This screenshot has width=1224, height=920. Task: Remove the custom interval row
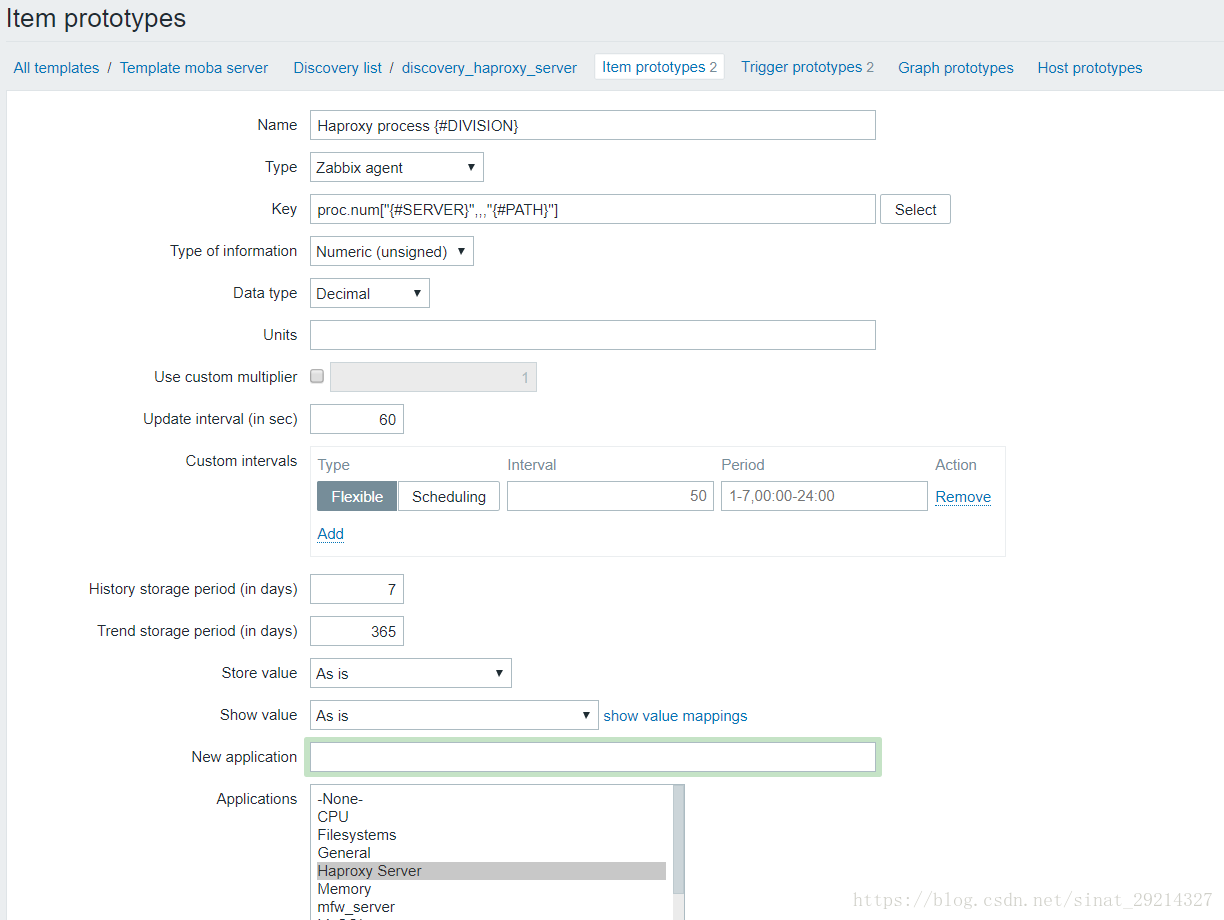pyautogui.click(x=963, y=496)
